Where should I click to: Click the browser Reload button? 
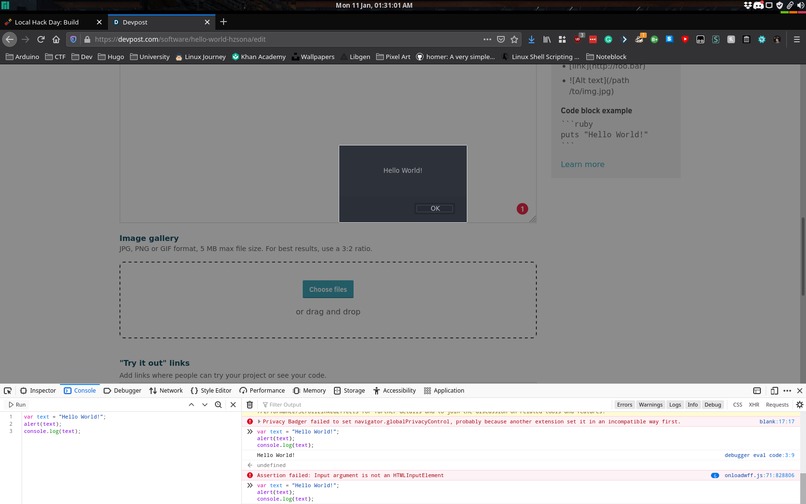pos(41,39)
